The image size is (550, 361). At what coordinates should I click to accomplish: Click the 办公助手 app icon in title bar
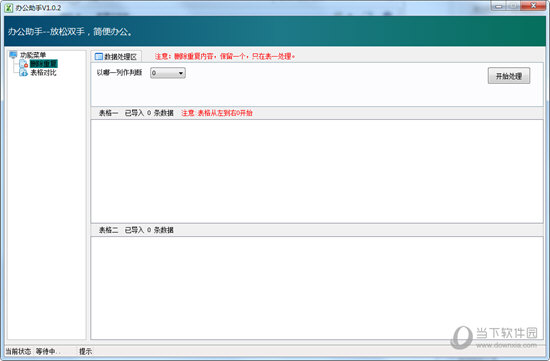(9, 8)
